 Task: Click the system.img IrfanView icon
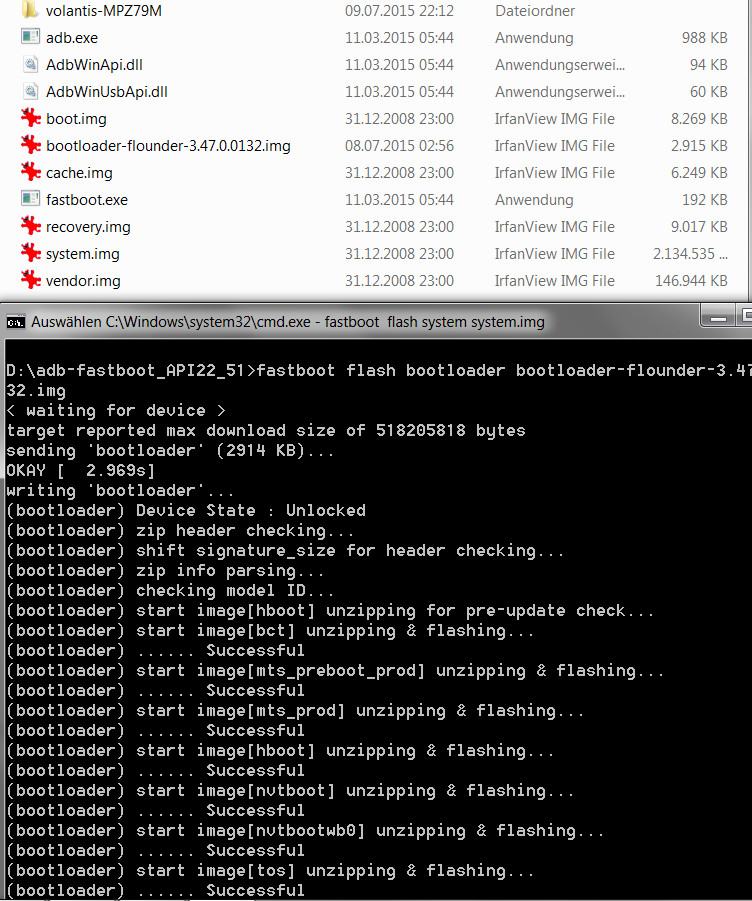point(30,254)
